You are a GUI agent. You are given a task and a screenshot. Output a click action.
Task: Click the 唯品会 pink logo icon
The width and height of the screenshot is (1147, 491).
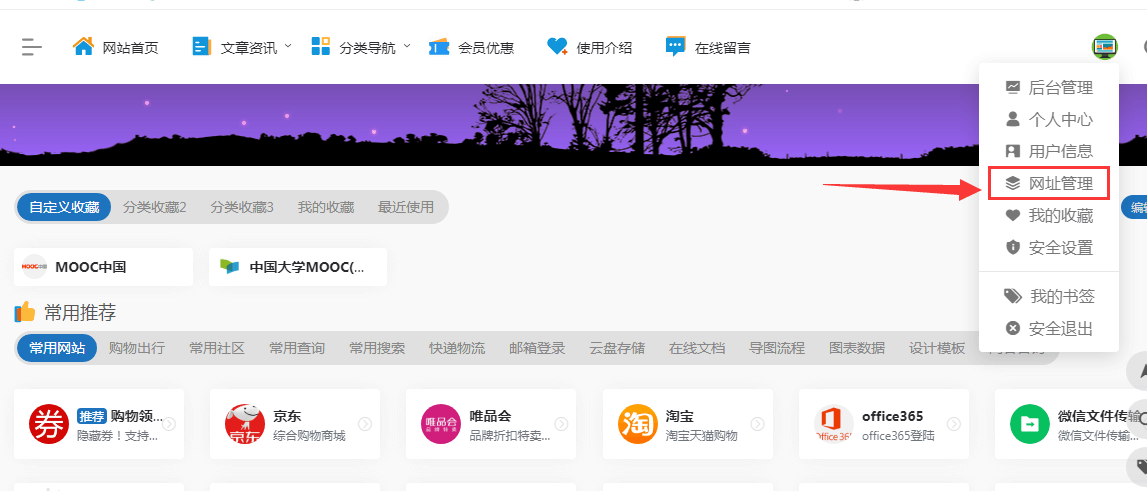tap(440, 424)
